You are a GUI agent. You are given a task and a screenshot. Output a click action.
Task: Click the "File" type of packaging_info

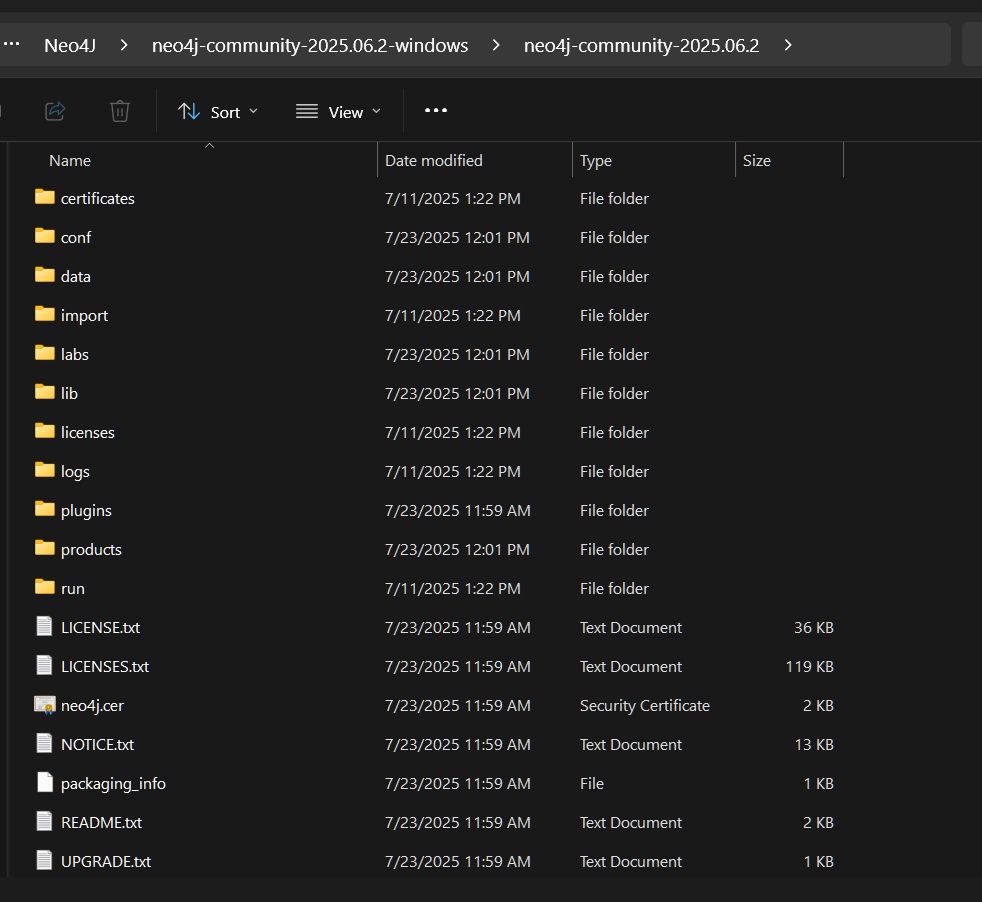591,784
